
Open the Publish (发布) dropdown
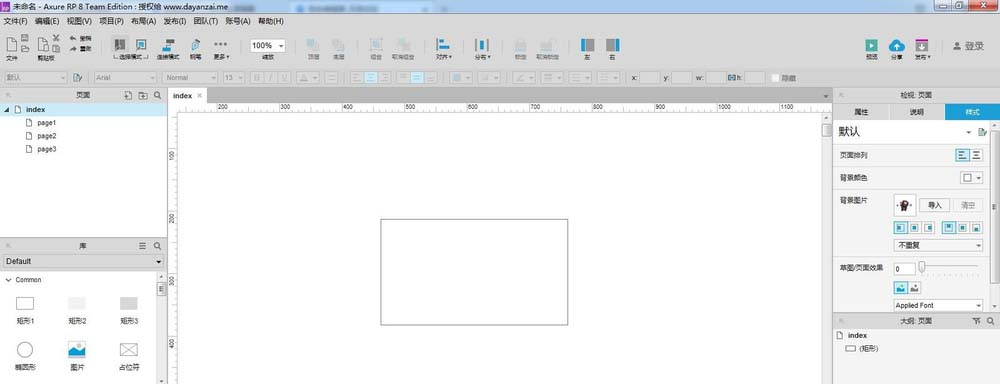pyautogui.click(x=922, y=48)
